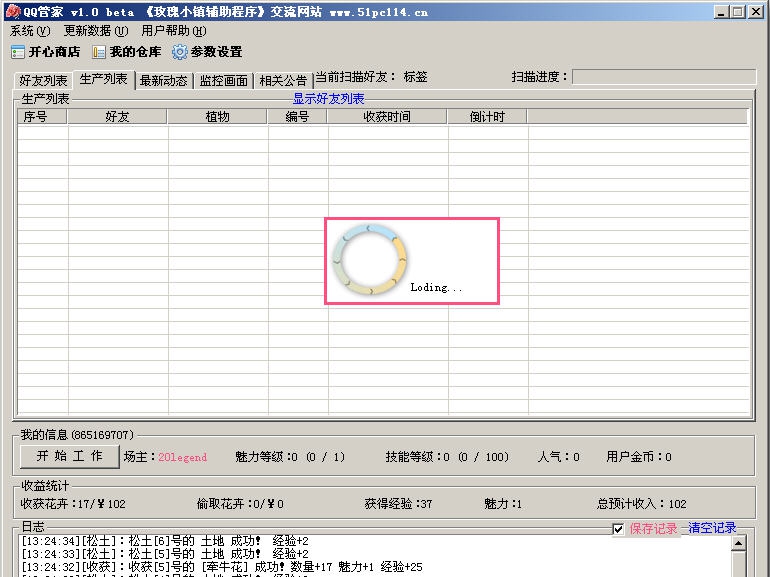
Task: Click log entry 收获[5]号的 [牵牛花] 成功
Action: pos(222,567)
